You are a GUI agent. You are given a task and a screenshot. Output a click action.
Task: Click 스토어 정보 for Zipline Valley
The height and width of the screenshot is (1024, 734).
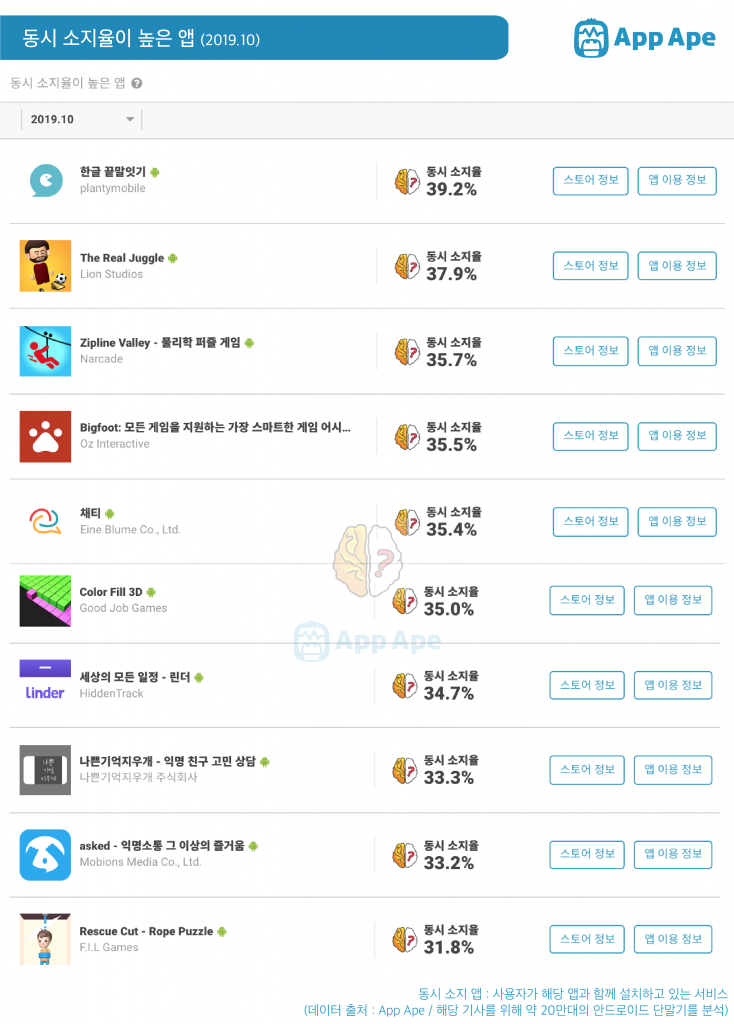point(590,351)
